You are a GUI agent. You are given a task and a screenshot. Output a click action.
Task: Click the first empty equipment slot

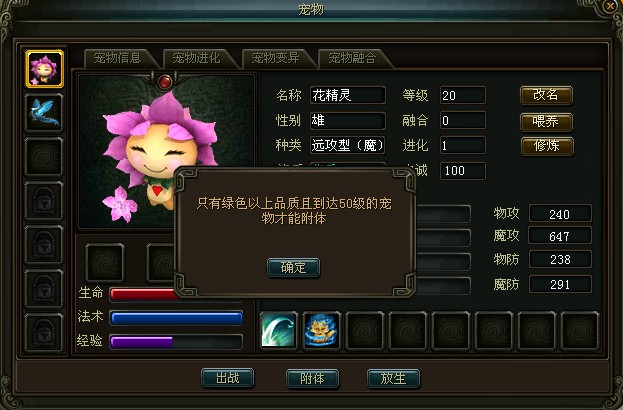click(x=105, y=263)
